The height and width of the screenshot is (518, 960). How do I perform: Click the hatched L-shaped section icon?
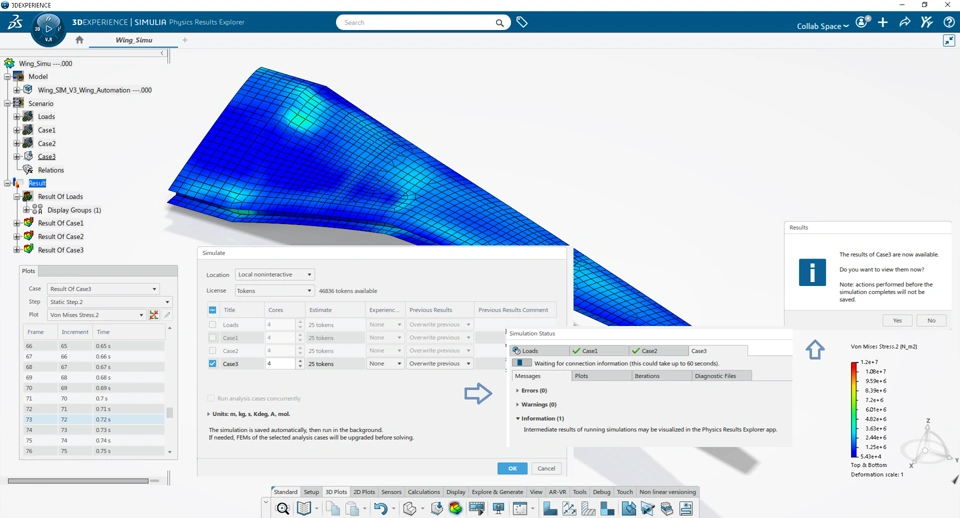coord(588,508)
